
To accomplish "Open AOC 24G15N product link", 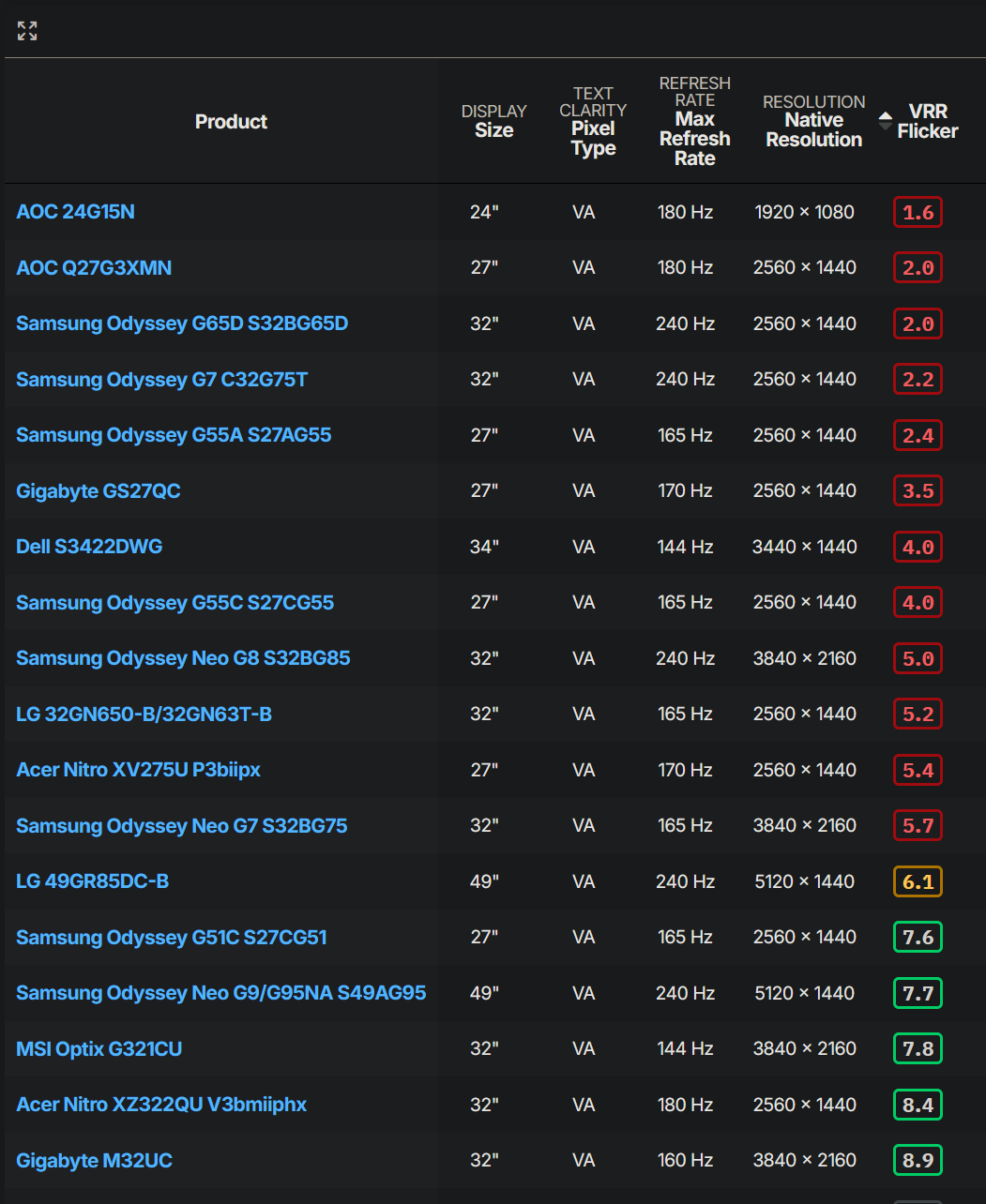I will click(75, 212).
